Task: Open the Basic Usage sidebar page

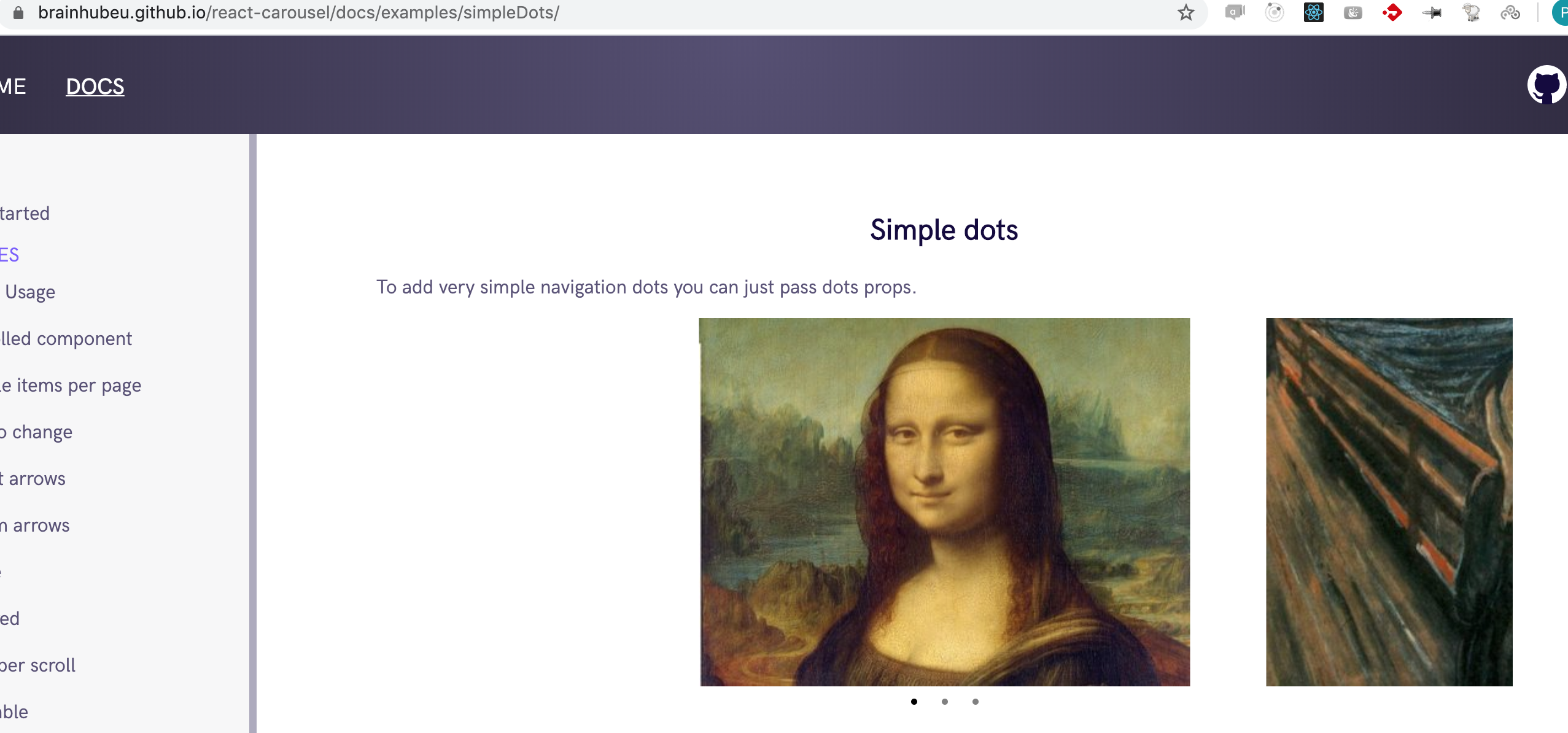Action: pyautogui.click(x=28, y=292)
